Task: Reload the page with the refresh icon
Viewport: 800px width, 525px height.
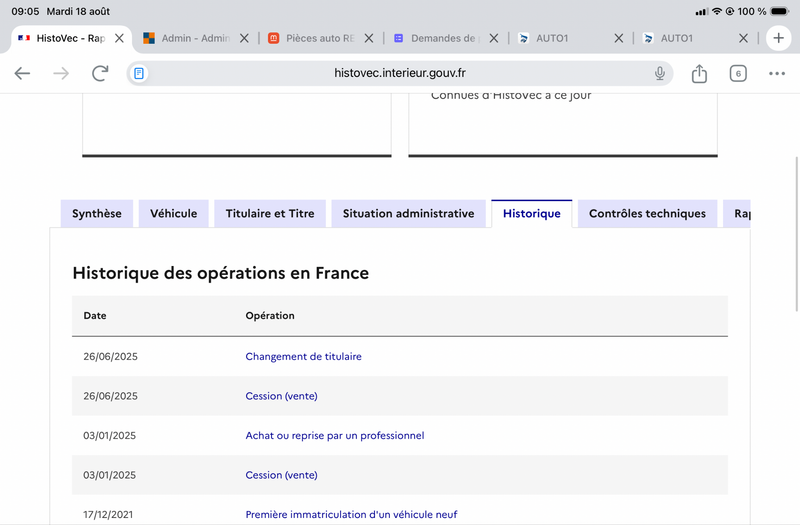Action: [x=100, y=73]
